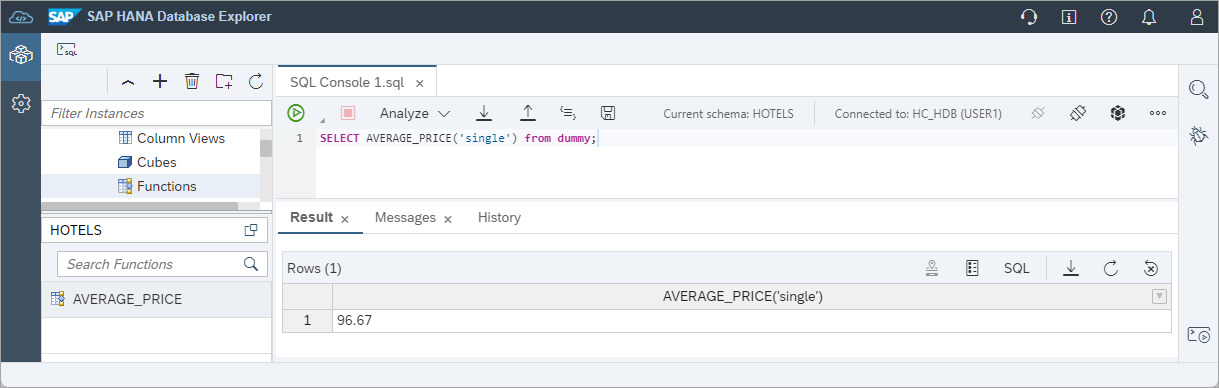Click the cube-shaped database icon in the console toolbar

point(1118,113)
